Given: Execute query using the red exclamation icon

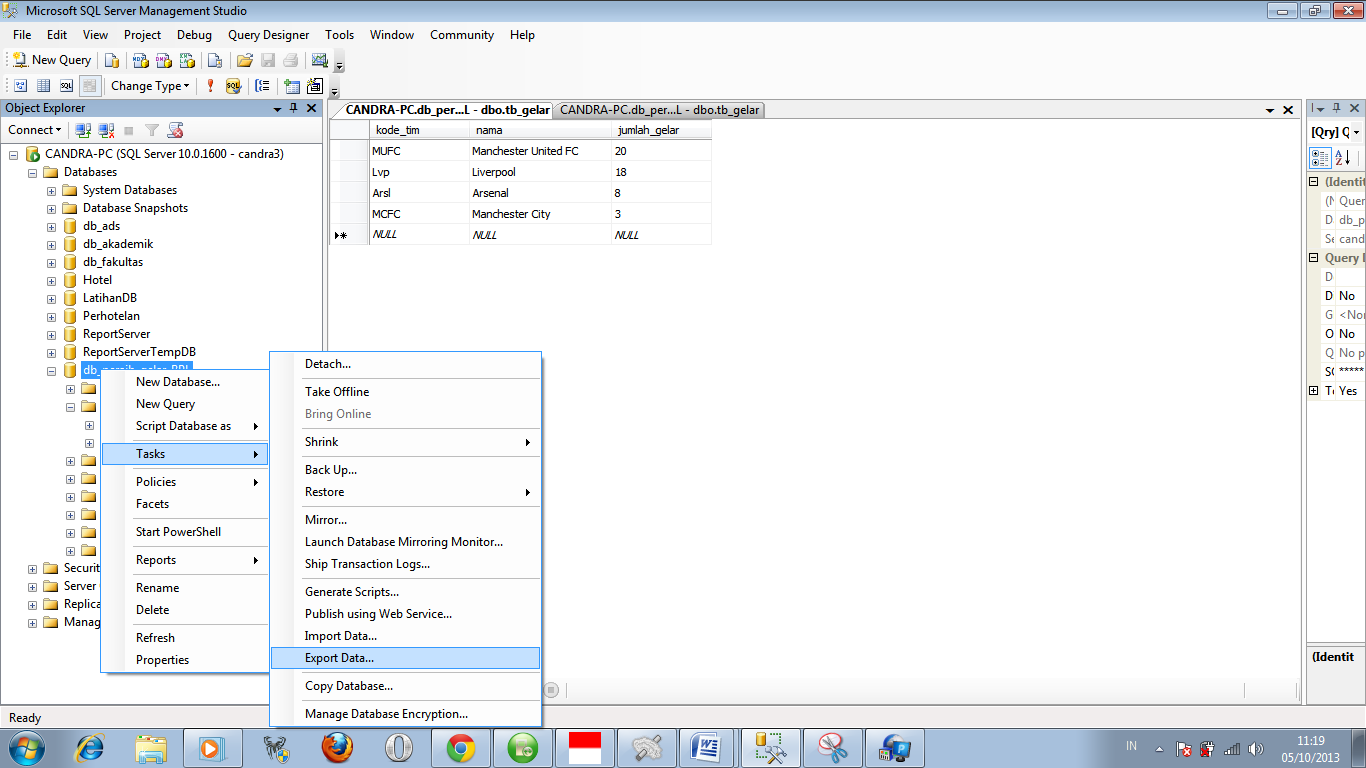Looking at the screenshot, I should coord(210,86).
